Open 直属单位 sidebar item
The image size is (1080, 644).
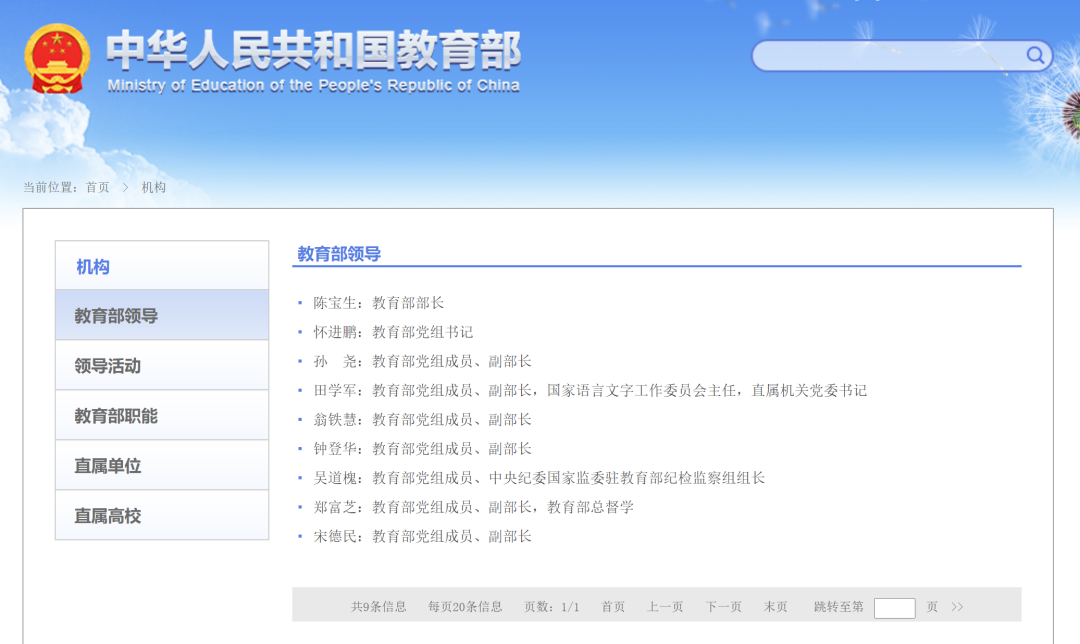pyautogui.click(x=162, y=466)
